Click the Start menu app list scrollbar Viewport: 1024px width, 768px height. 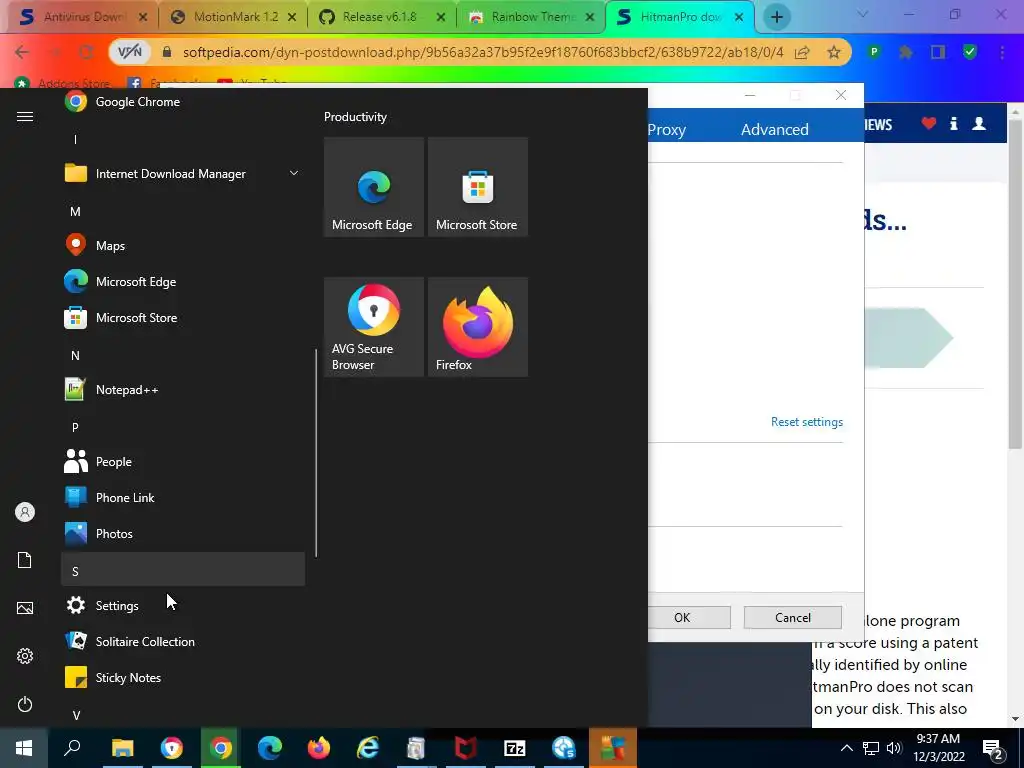coord(316,452)
